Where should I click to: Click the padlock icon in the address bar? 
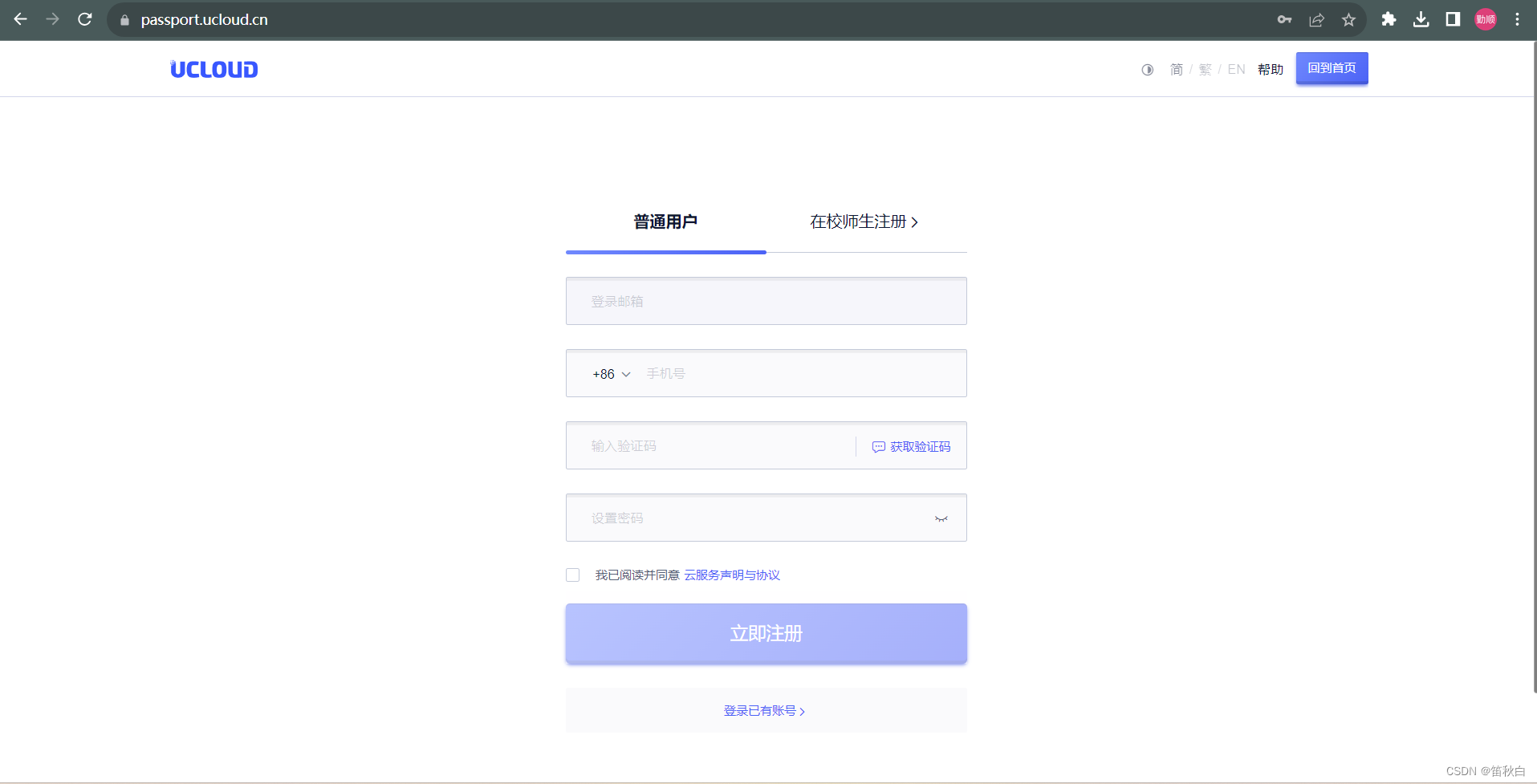[124, 20]
